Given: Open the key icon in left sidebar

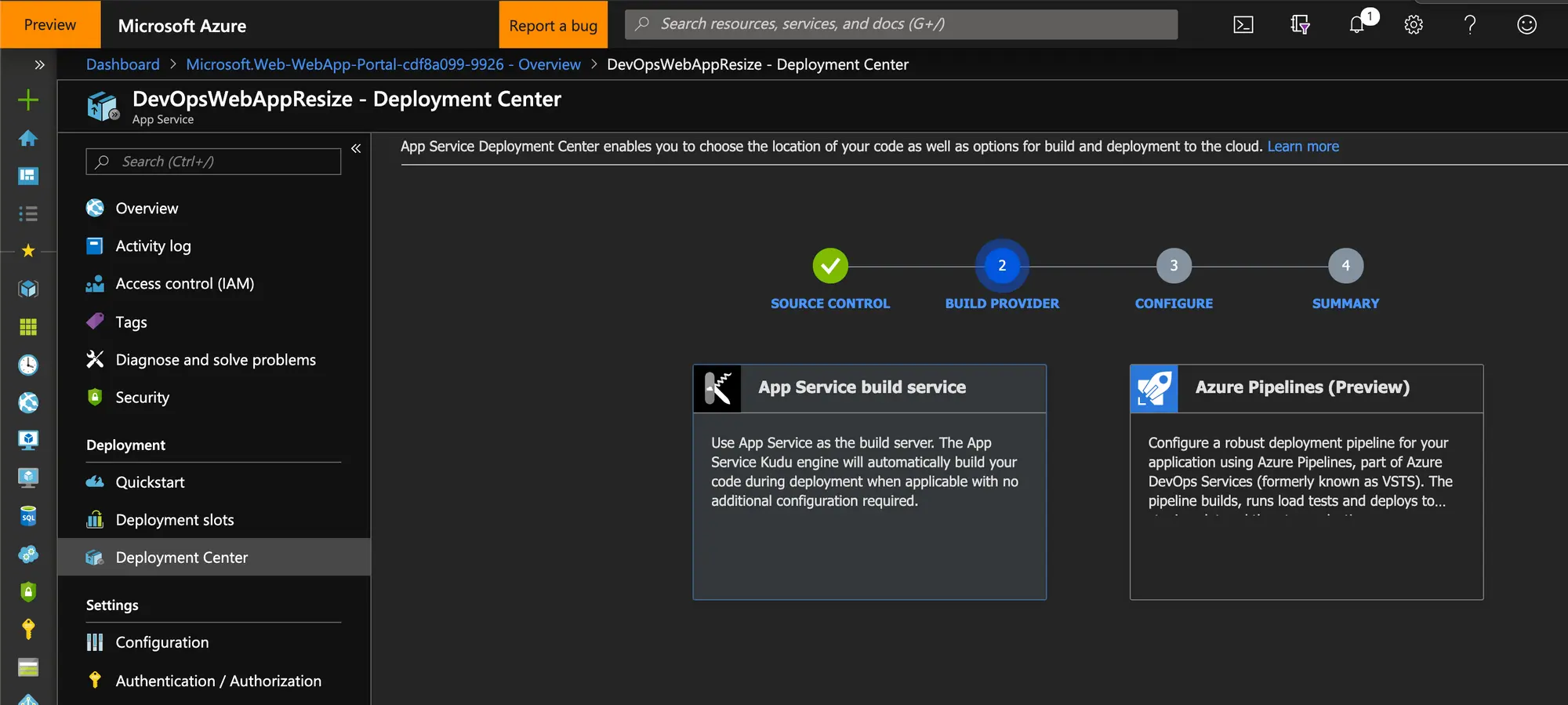Looking at the screenshot, I should click(x=28, y=629).
